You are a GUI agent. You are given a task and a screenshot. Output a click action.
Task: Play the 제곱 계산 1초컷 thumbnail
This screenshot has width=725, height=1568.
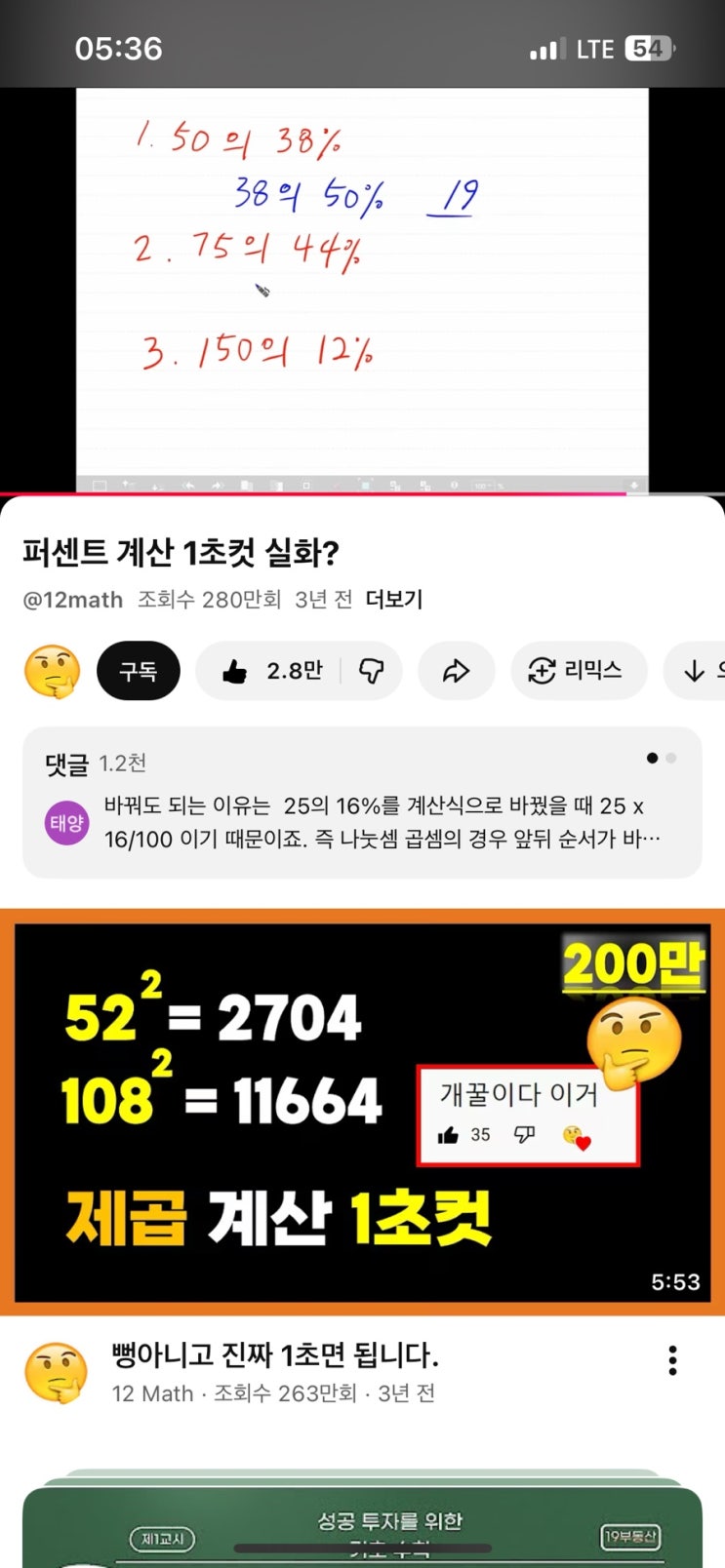click(362, 1112)
